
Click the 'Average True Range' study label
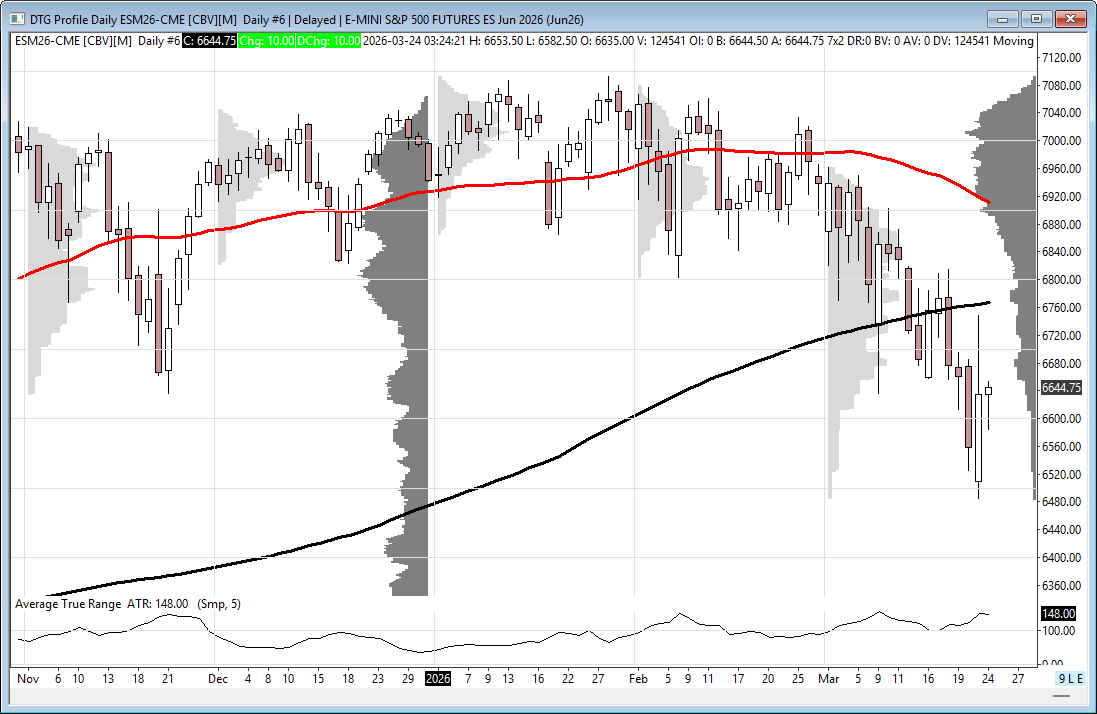coord(68,604)
